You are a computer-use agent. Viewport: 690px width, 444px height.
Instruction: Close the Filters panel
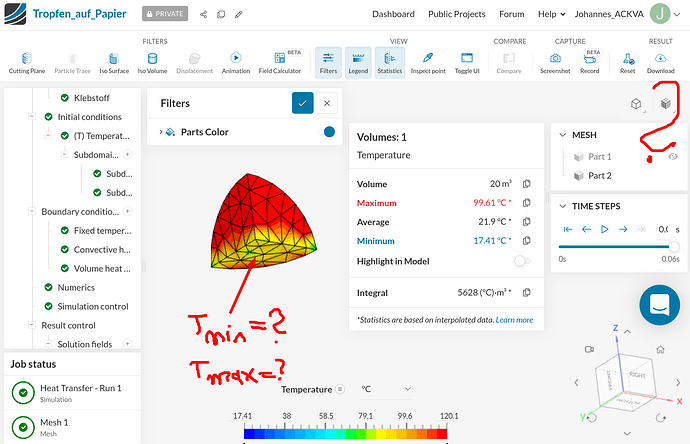tap(327, 103)
